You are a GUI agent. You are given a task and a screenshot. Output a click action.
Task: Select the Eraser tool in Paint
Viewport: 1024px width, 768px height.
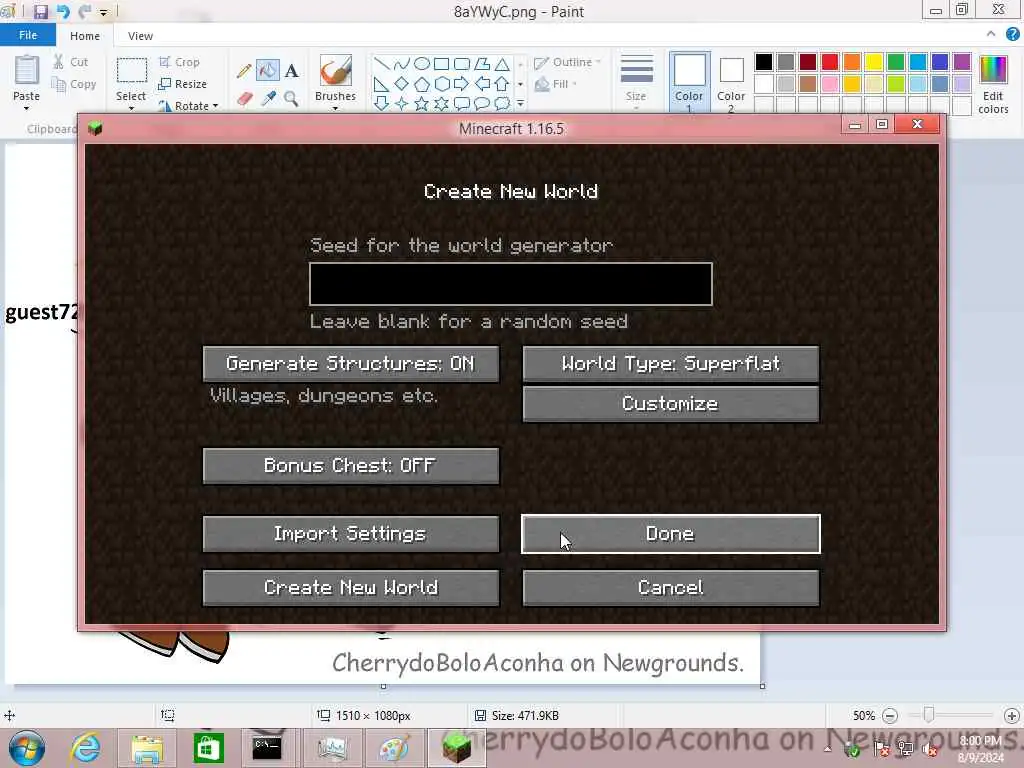(x=244, y=99)
